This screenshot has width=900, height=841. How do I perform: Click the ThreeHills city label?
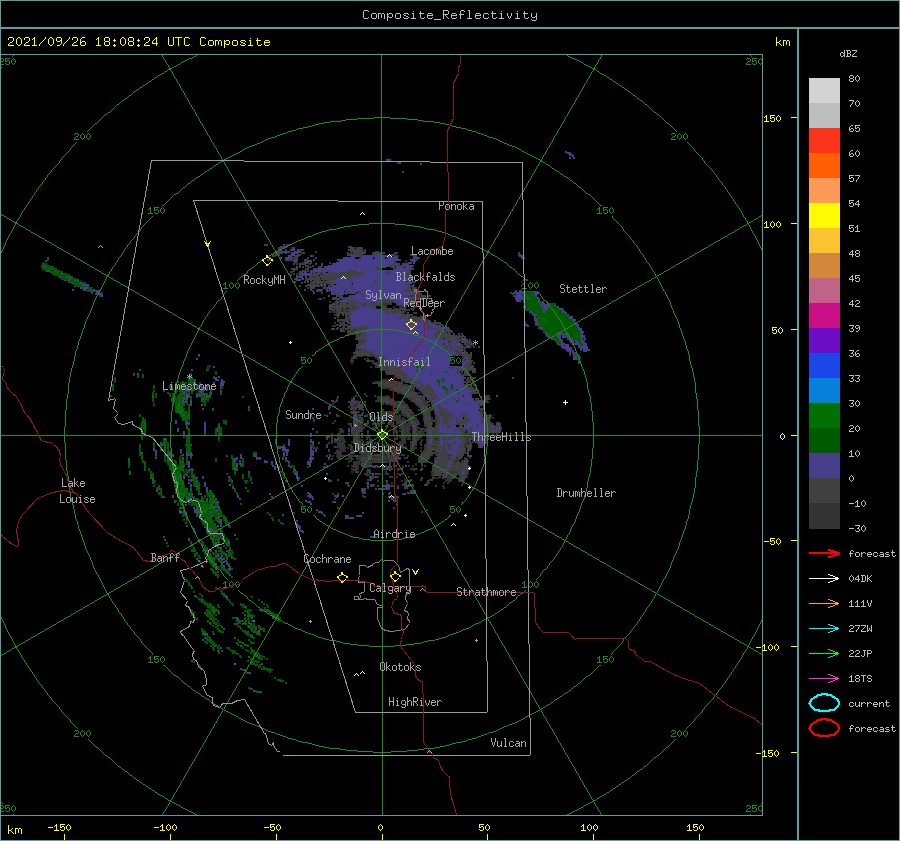(502, 437)
